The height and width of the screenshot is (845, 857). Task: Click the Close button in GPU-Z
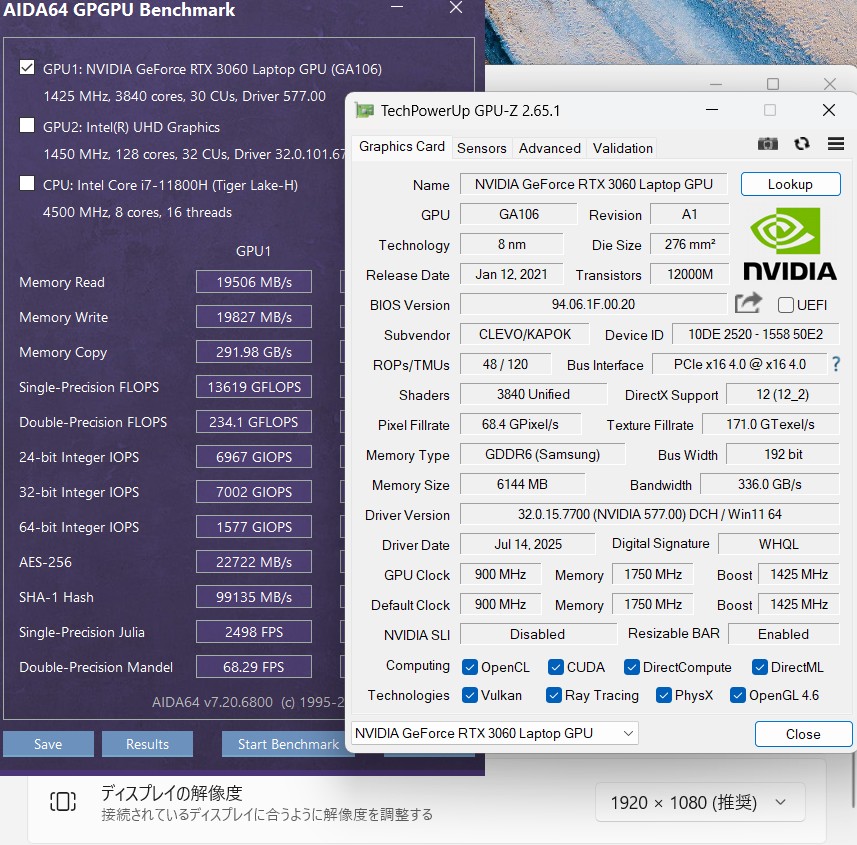coord(803,734)
